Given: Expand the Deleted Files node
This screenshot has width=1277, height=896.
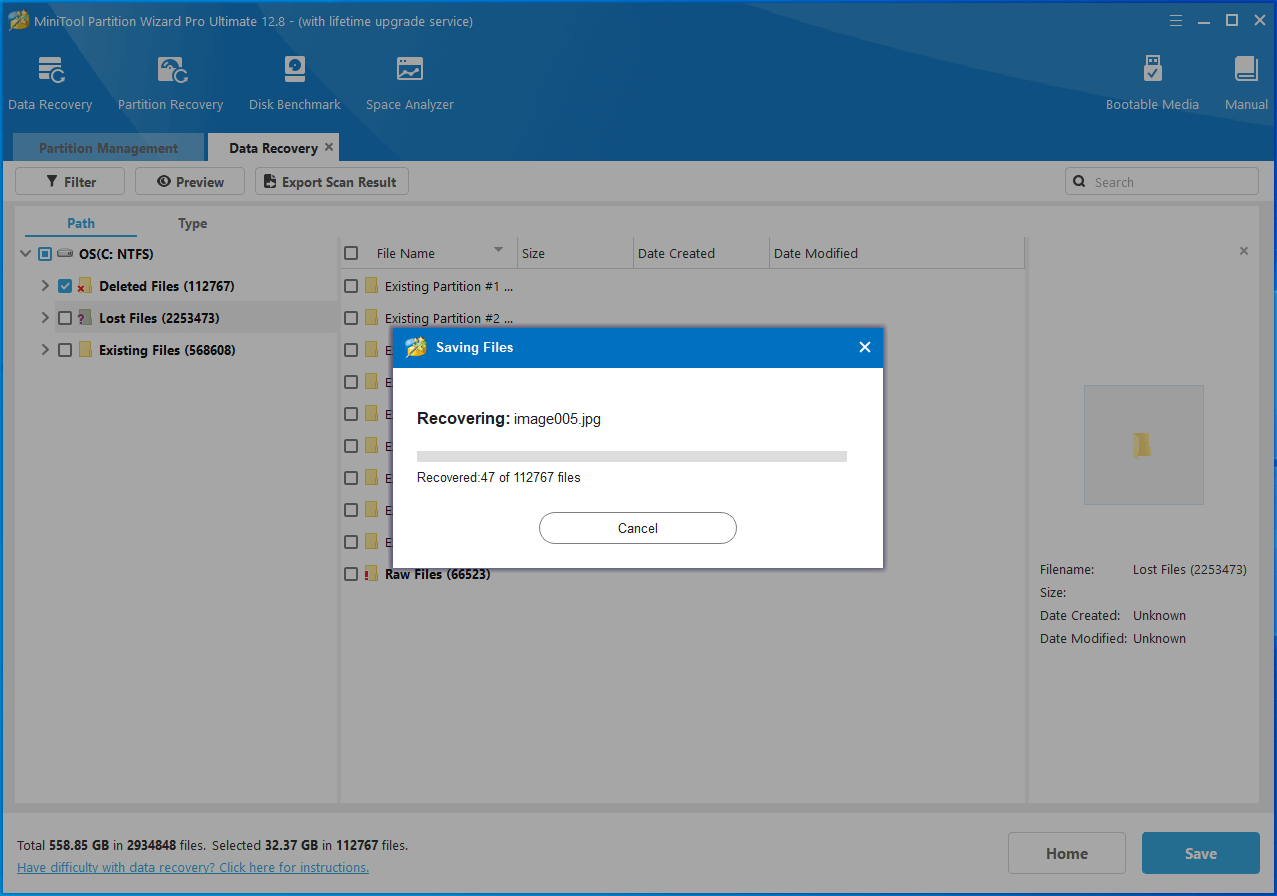Looking at the screenshot, I should tap(45, 286).
